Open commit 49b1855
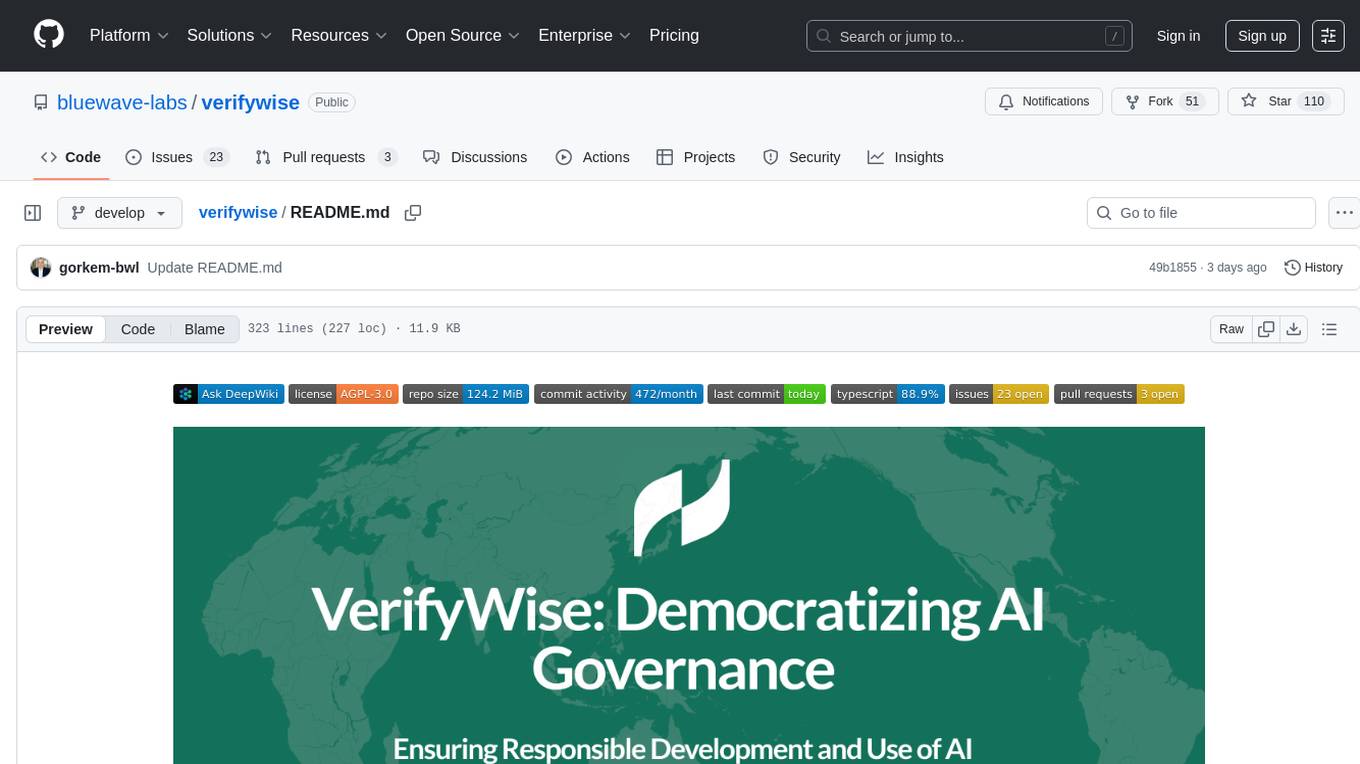 [x=1173, y=268]
